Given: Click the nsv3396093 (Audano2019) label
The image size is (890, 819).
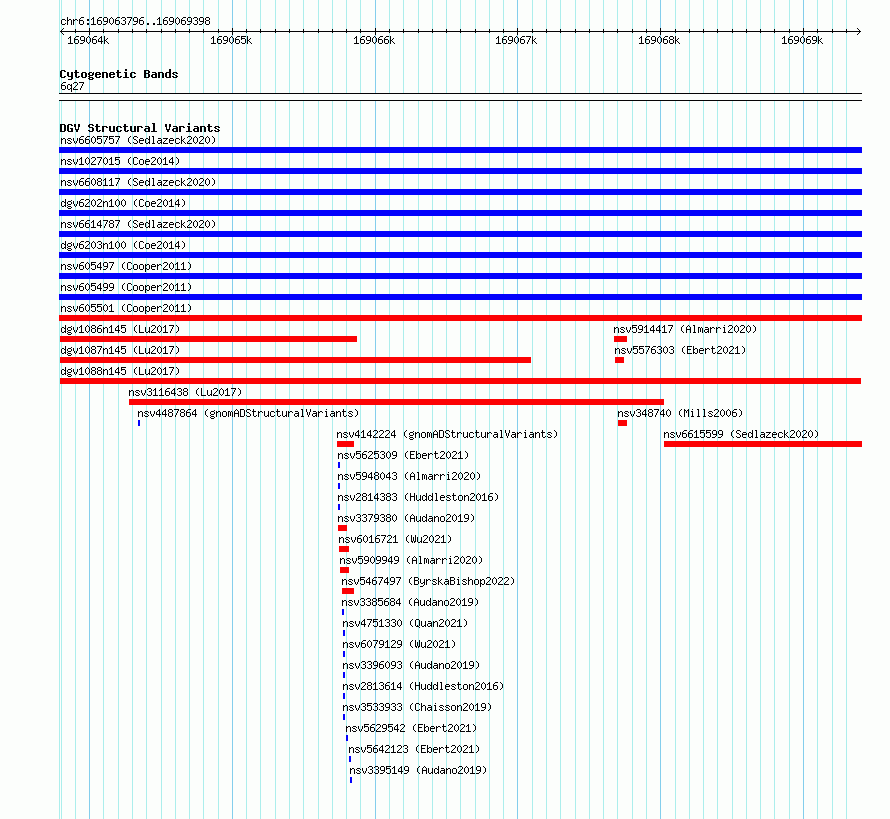Looking at the screenshot, I should point(411,665).
